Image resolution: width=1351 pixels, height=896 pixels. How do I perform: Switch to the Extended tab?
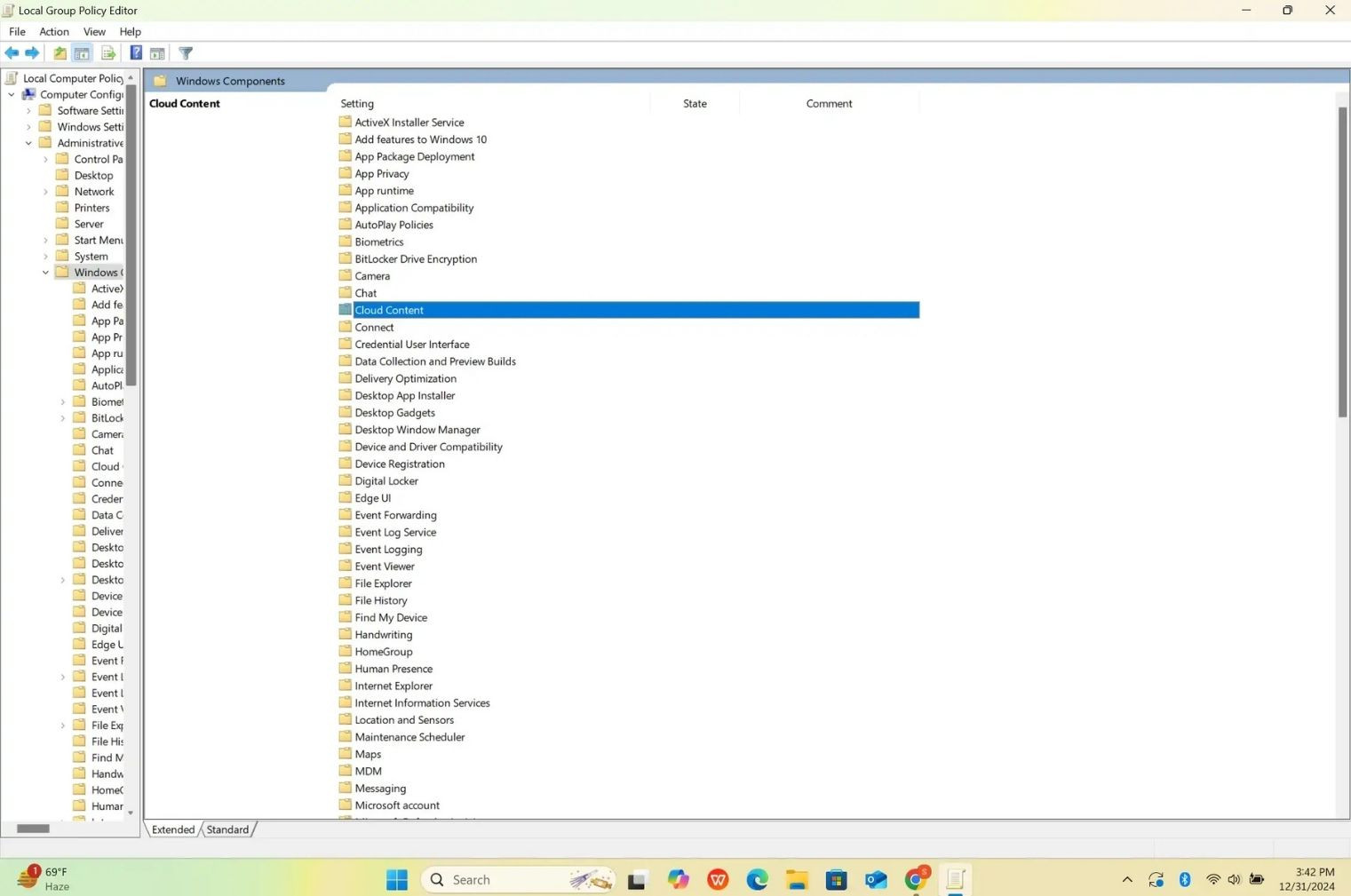click(x=173, y=829)
